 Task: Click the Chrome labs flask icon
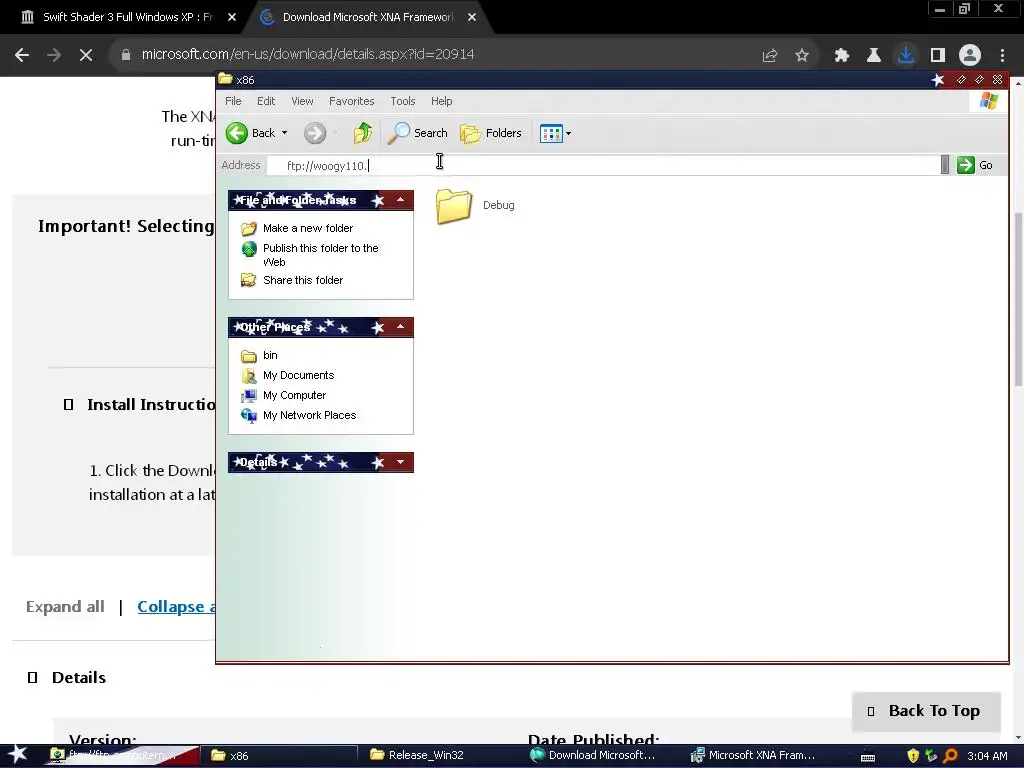(874, 56)
